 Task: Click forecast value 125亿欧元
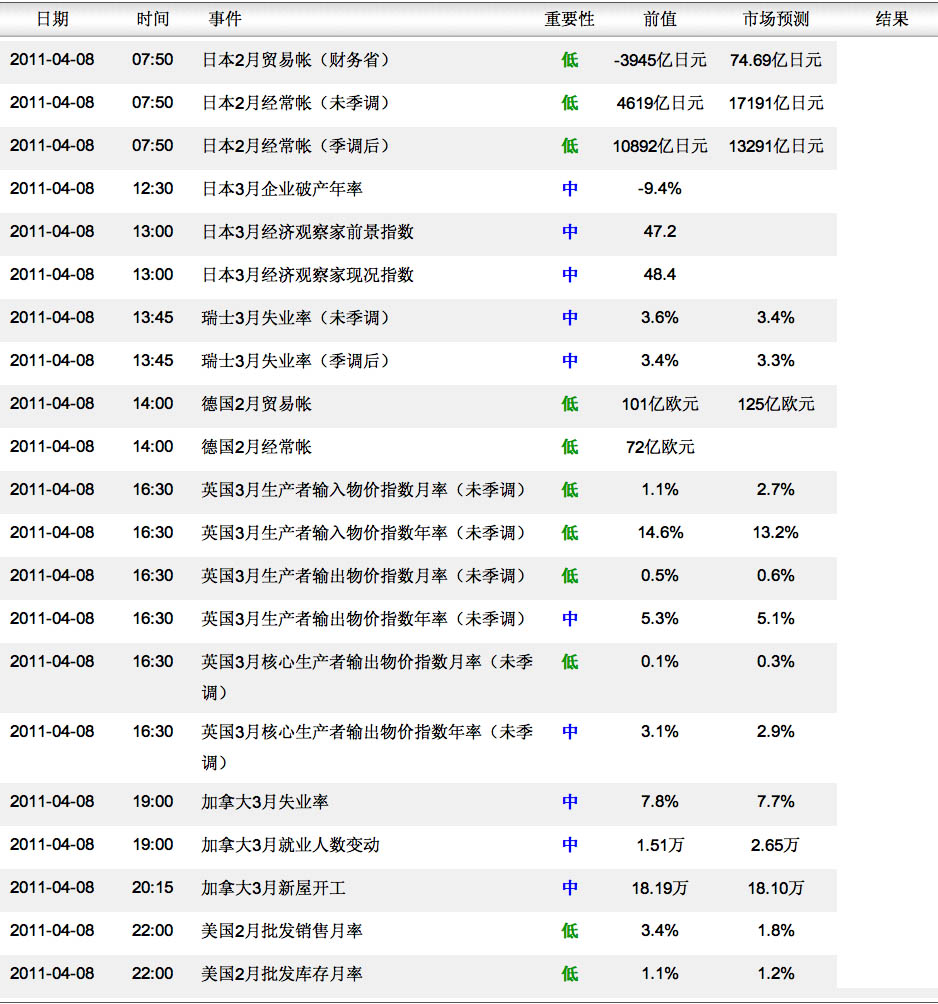tap(775, 404)
